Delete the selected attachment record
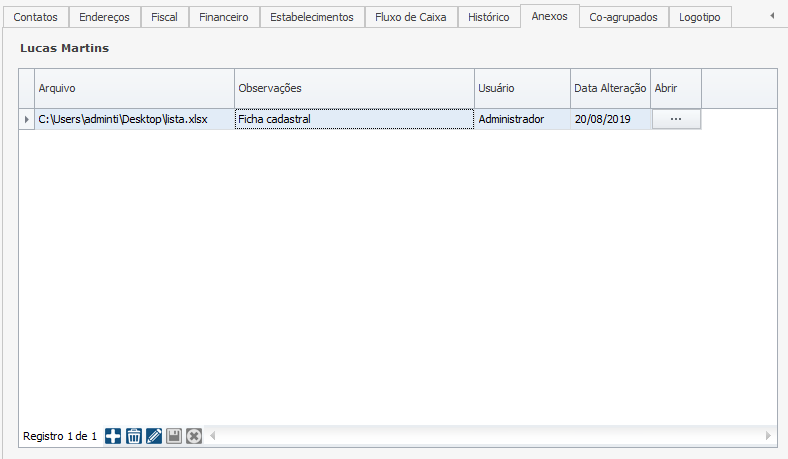The width and height of the screenshot is (788, 459). (133, 436)
